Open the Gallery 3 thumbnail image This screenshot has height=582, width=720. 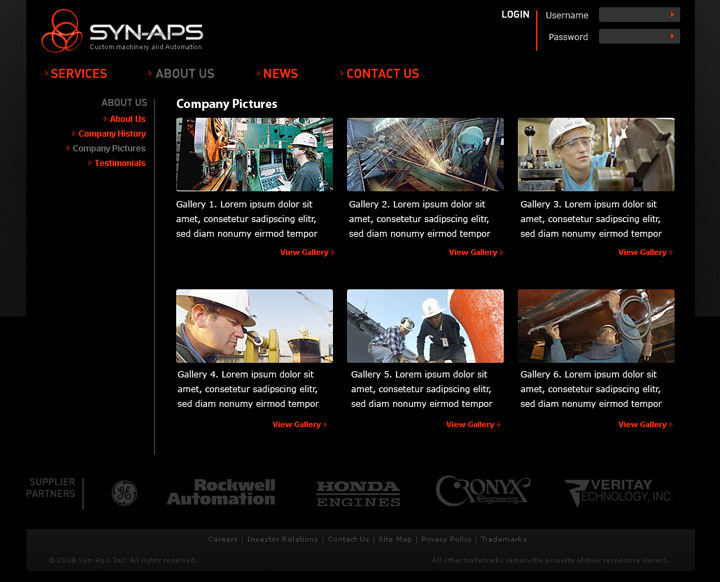tap(596, 155)
